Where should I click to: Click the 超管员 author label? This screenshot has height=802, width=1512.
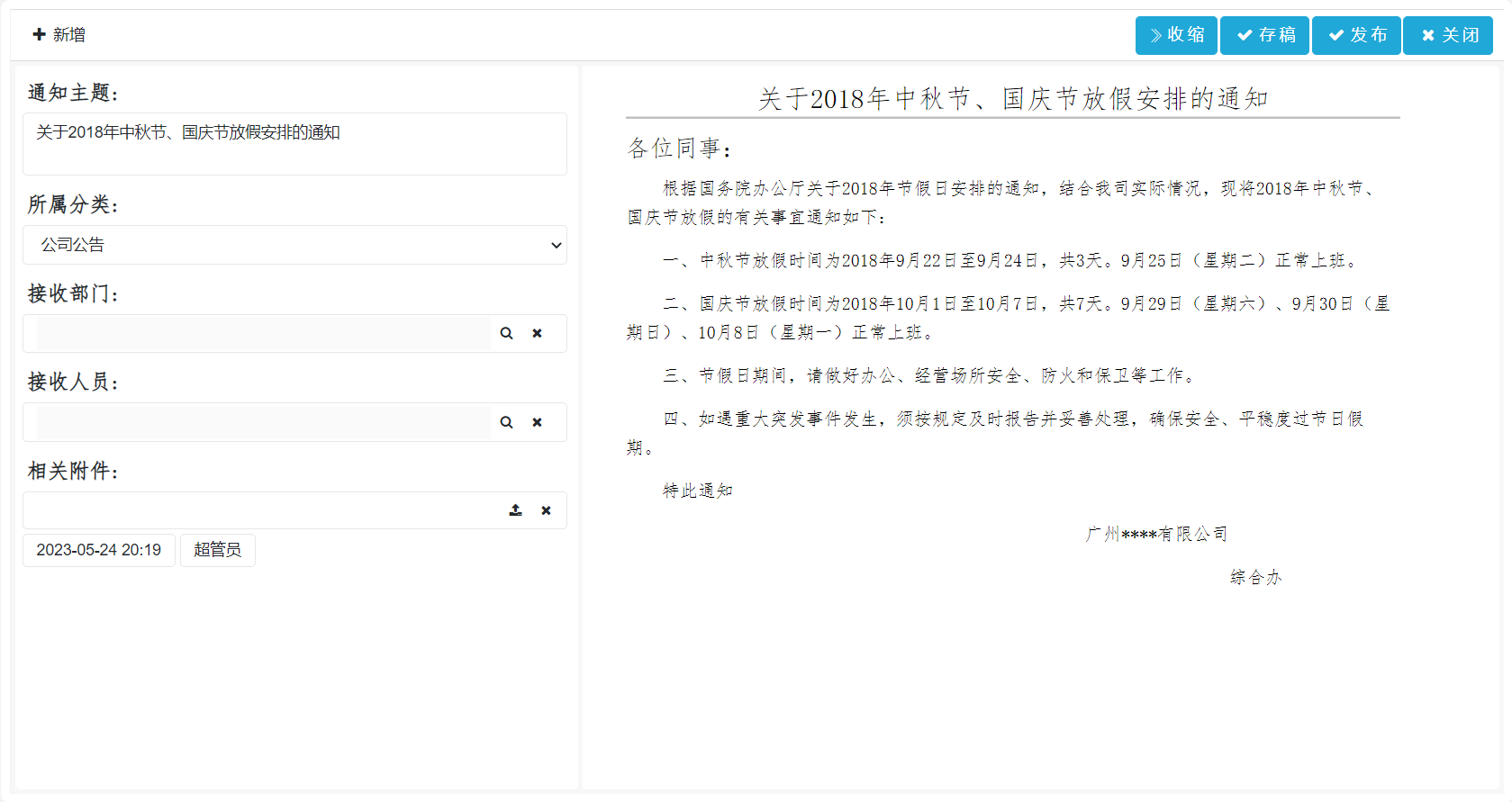click(218, 550)
